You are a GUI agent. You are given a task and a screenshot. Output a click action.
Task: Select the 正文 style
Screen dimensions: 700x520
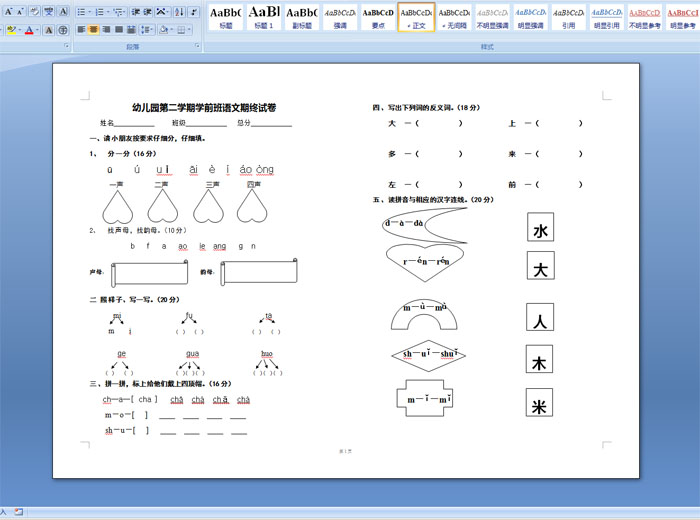(x=416, y=18)
